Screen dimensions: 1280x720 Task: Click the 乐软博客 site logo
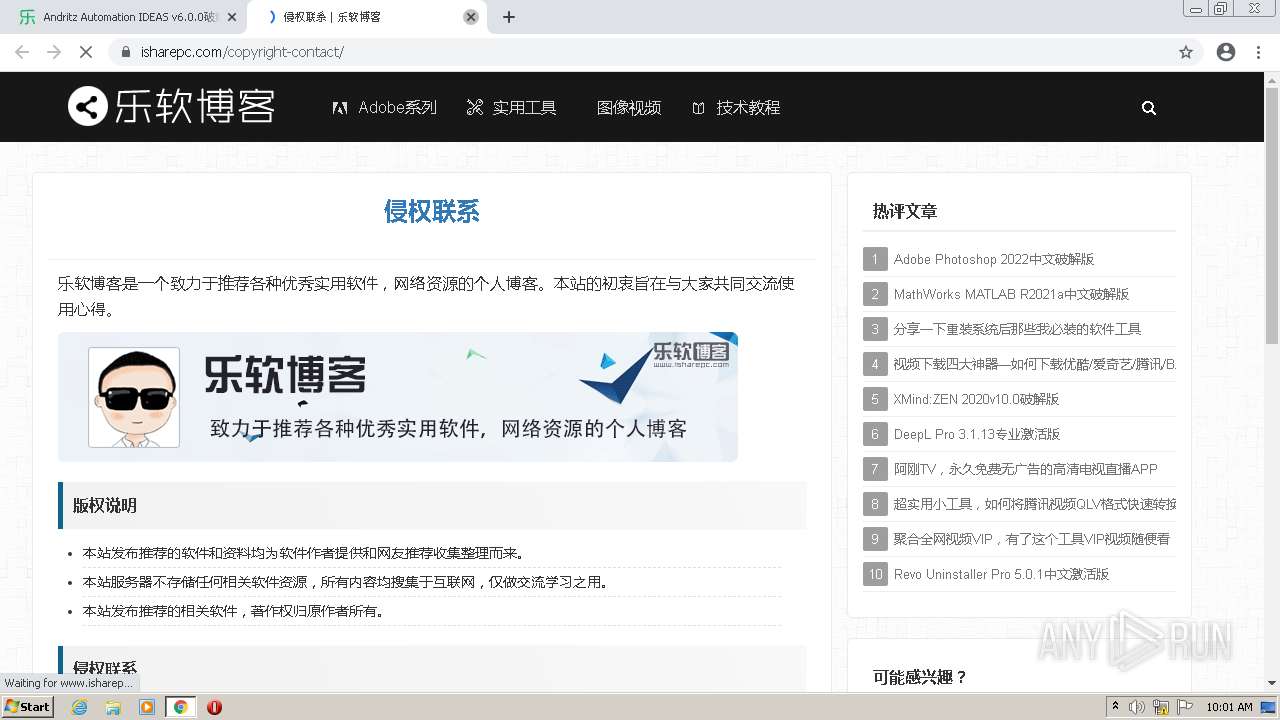(171, 106)
